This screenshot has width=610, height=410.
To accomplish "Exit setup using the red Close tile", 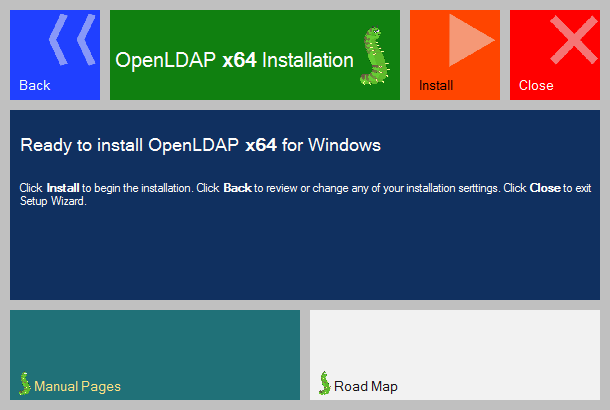I will (x=555, y=55).
